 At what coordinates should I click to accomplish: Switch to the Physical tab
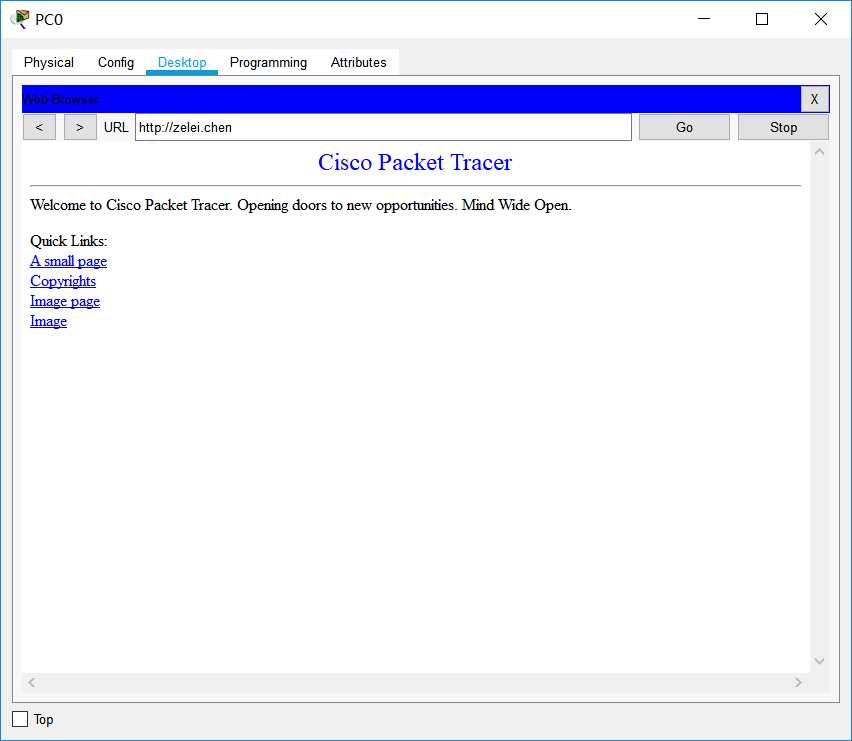click(x=49, y=62)
